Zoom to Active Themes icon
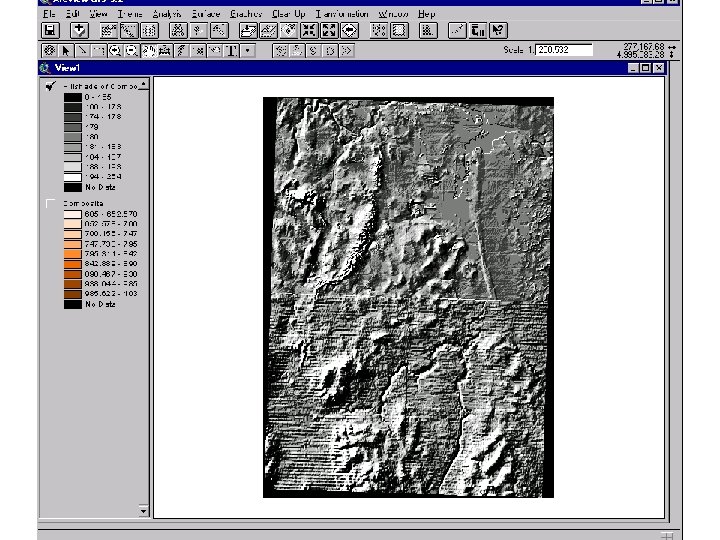Screen dimensions: 720x540 tap(269, 31)
